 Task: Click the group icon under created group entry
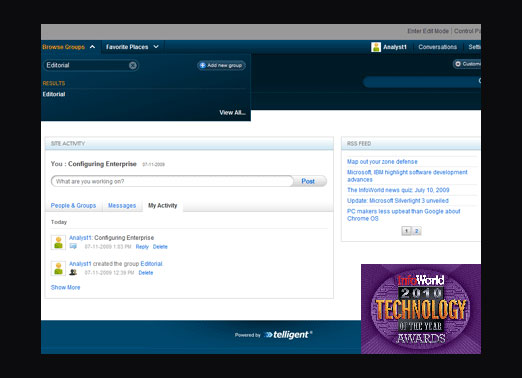tap(73, 272)
